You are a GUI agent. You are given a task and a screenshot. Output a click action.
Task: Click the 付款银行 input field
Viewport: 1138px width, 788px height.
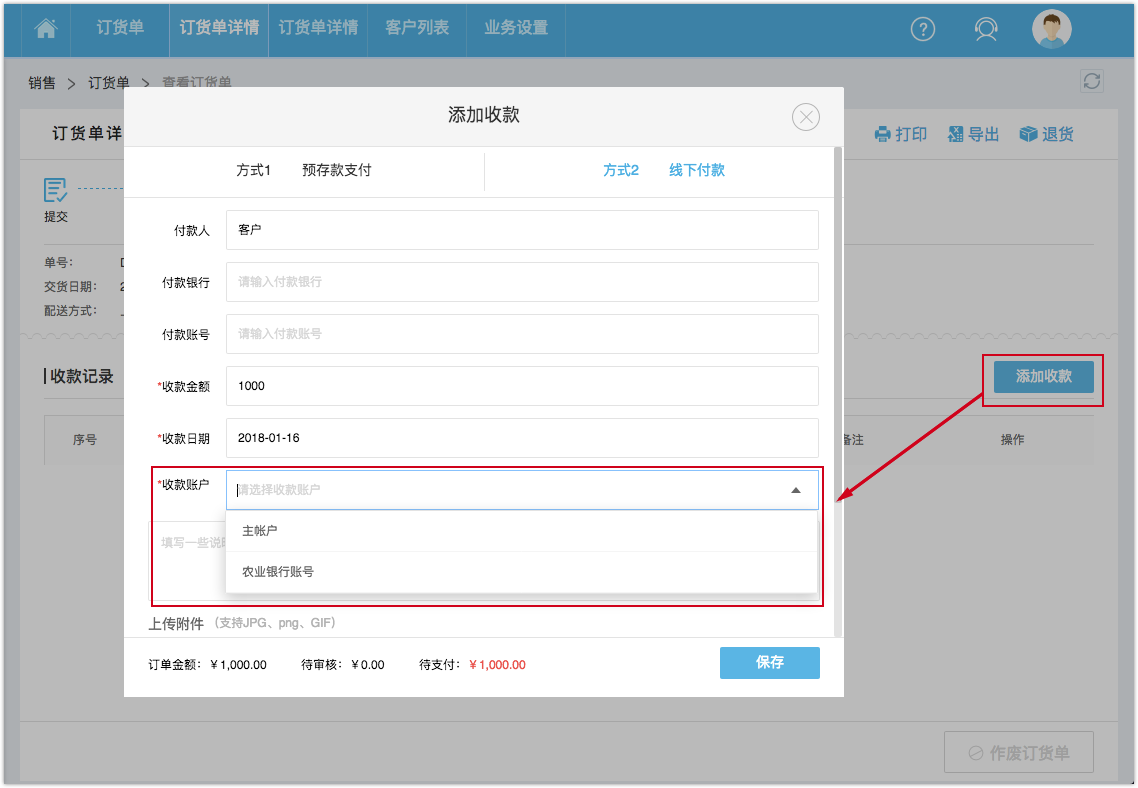(x=523, y=282)
